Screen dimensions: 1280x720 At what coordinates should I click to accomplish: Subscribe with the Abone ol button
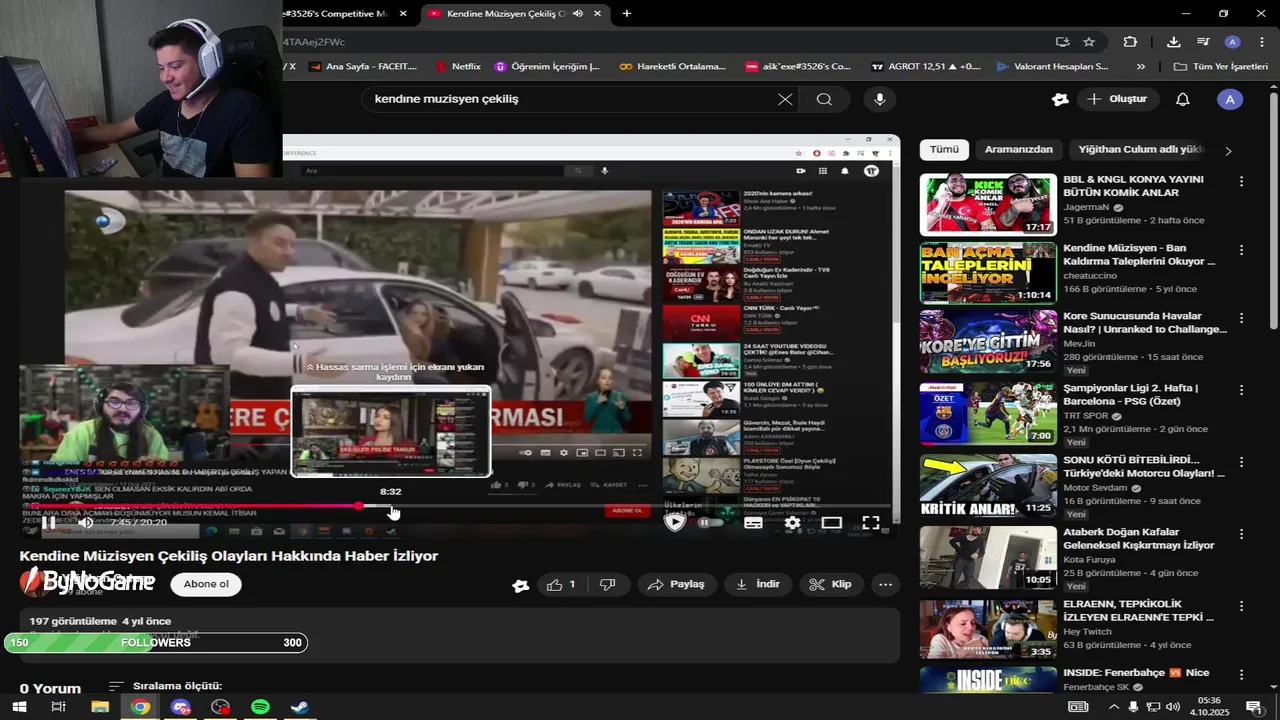(206, 584)
